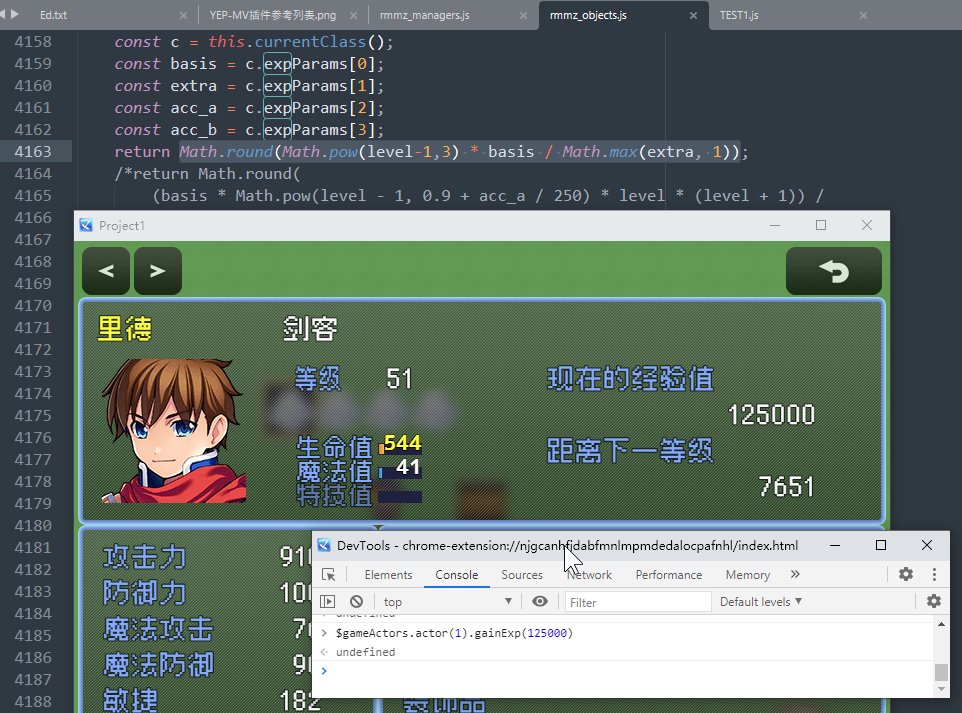Close the YEP-MV插件参考列表.png tab

[x=353, y=15]
